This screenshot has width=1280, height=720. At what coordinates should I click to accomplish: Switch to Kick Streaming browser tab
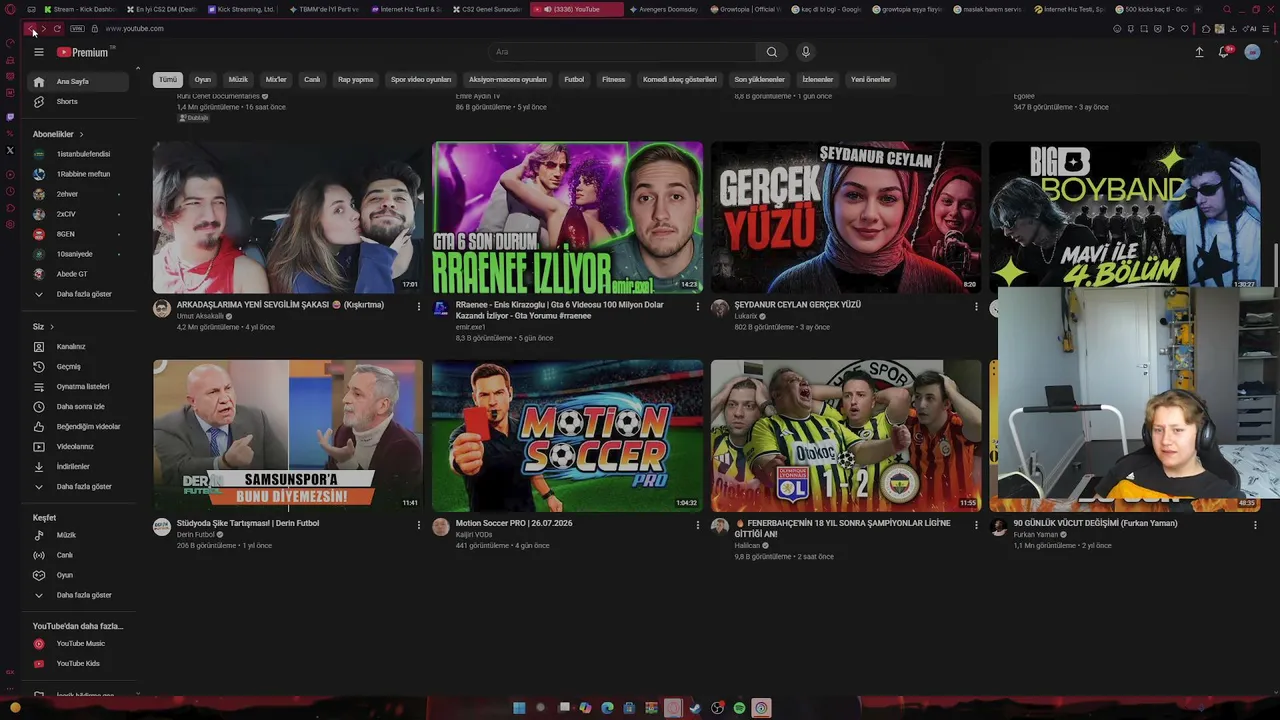coord(241,9)
